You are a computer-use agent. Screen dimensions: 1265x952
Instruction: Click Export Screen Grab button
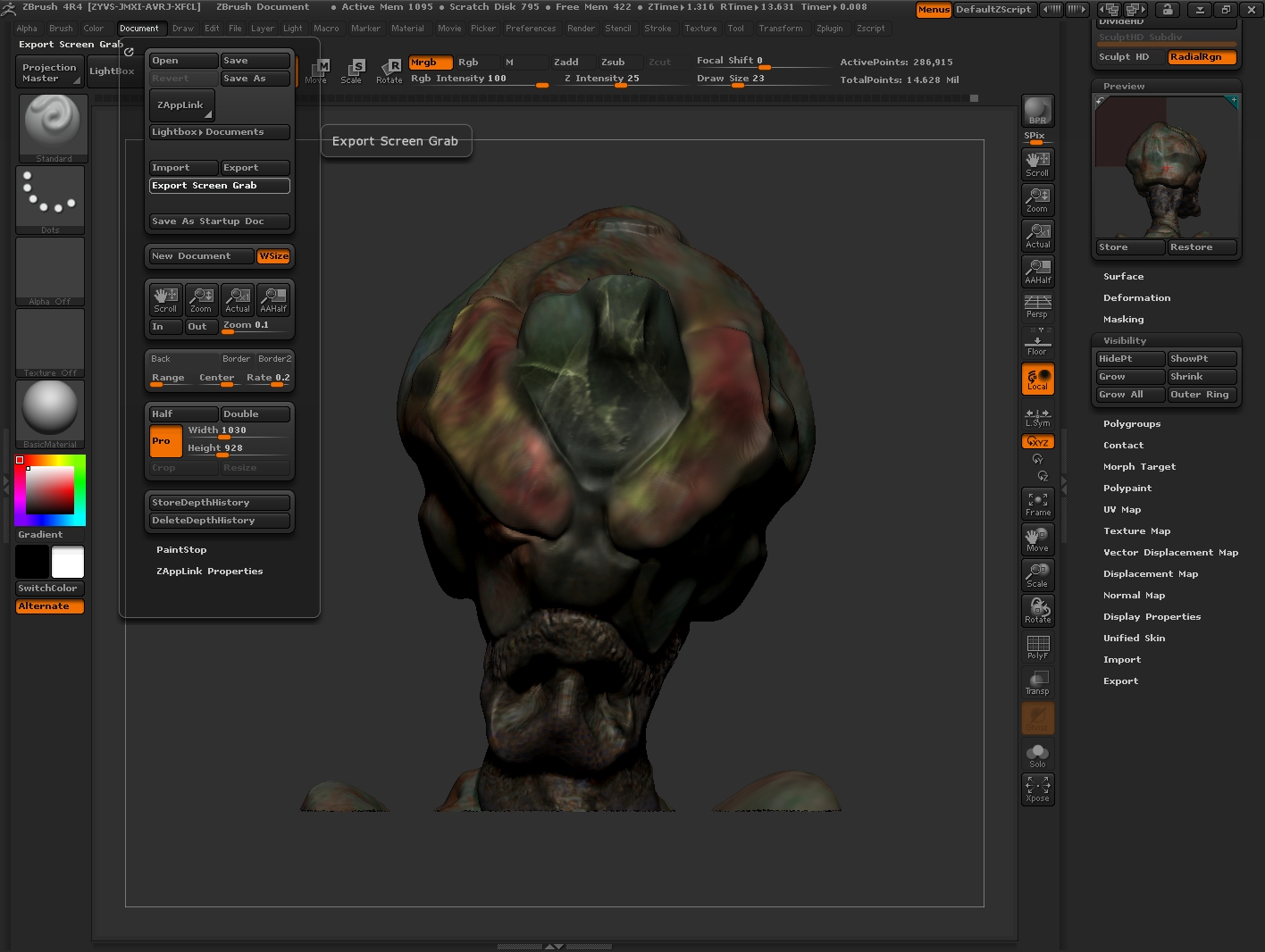tap(220, 186)
